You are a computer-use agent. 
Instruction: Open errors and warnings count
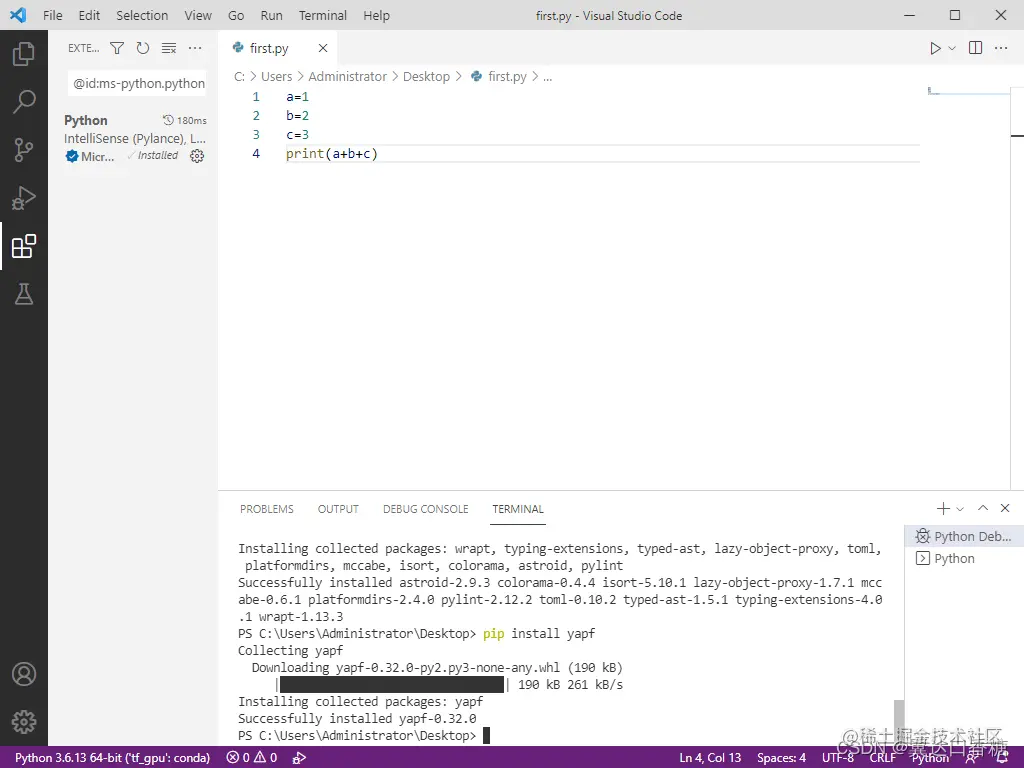pos(252,758)
